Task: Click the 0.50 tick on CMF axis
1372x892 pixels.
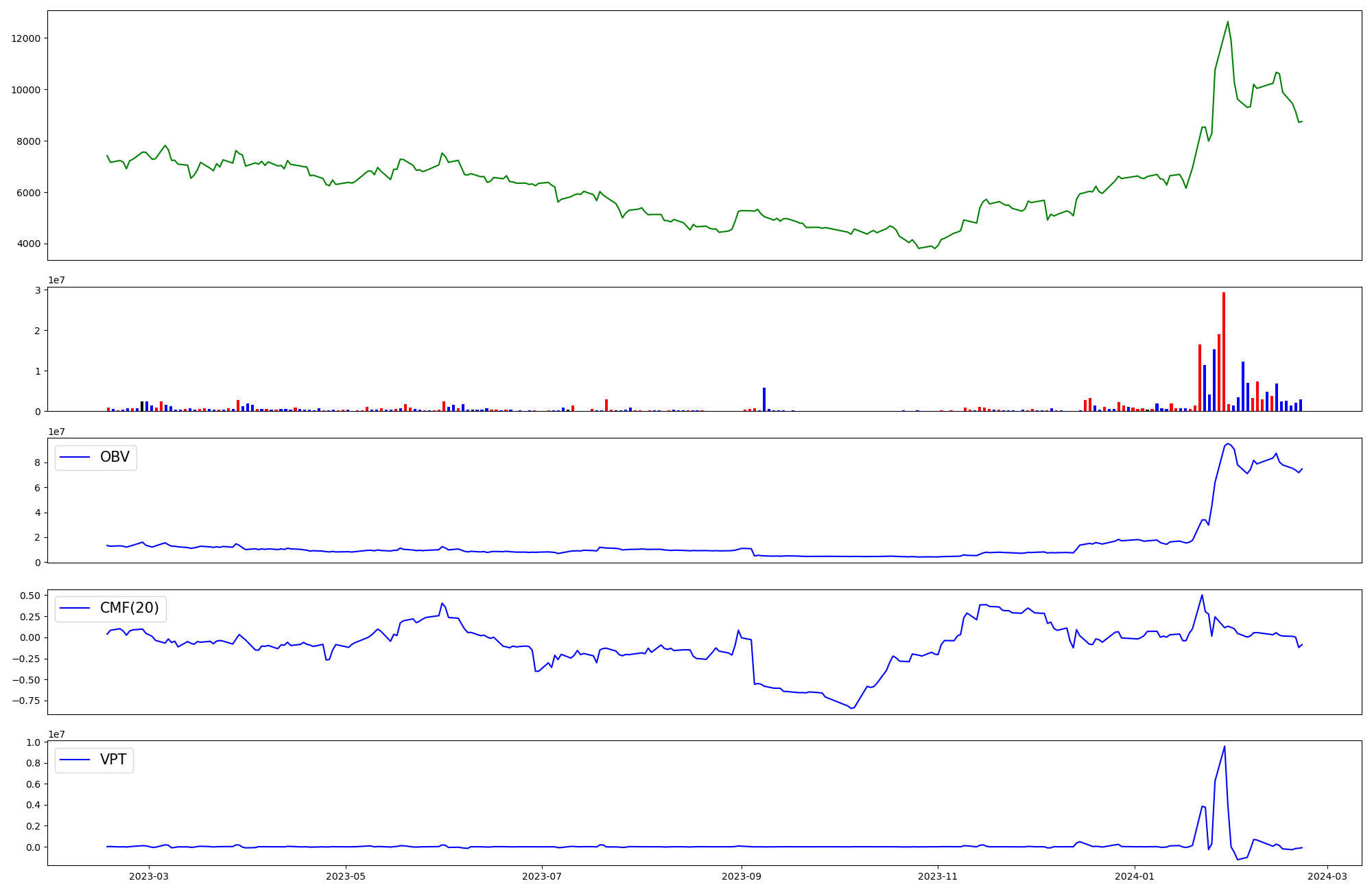Action: (29, 596)
